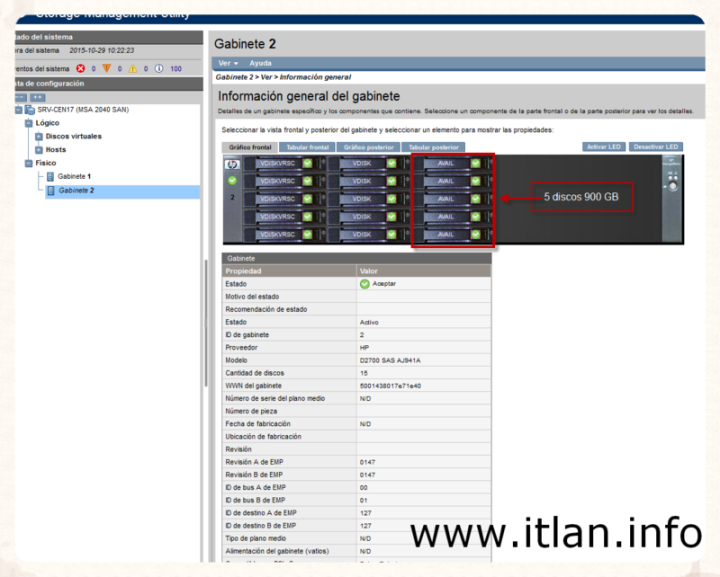Click the Gabinete 1 enclosure icon
Screen dimensions: 720x577
coord(50,176)
